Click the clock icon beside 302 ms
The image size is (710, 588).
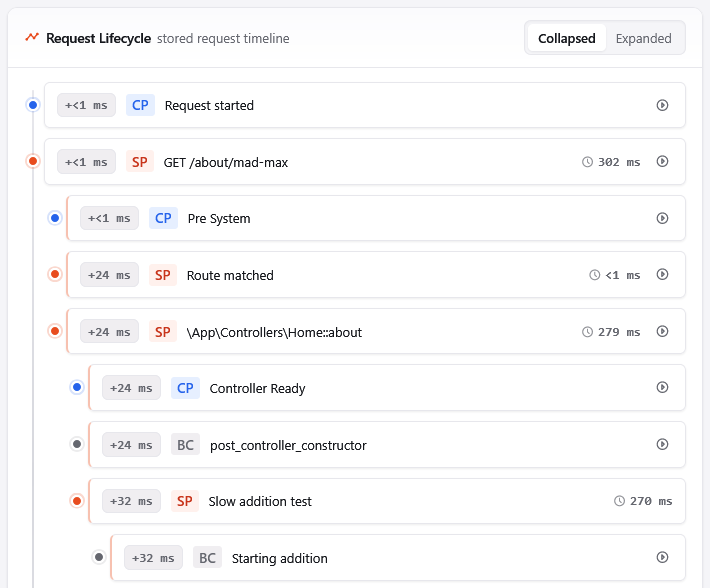pos(587,162)
